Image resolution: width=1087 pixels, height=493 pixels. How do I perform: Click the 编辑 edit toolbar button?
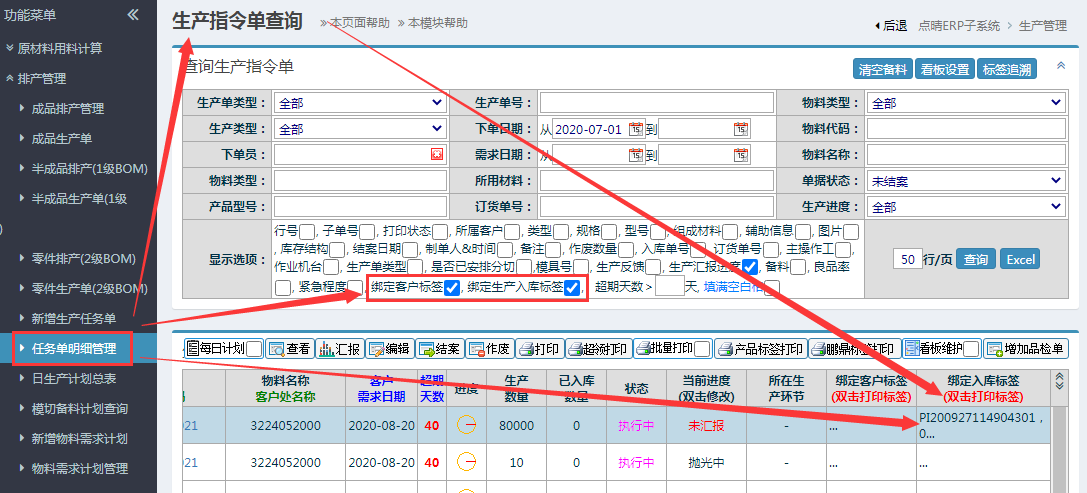(x=389, y=349)
